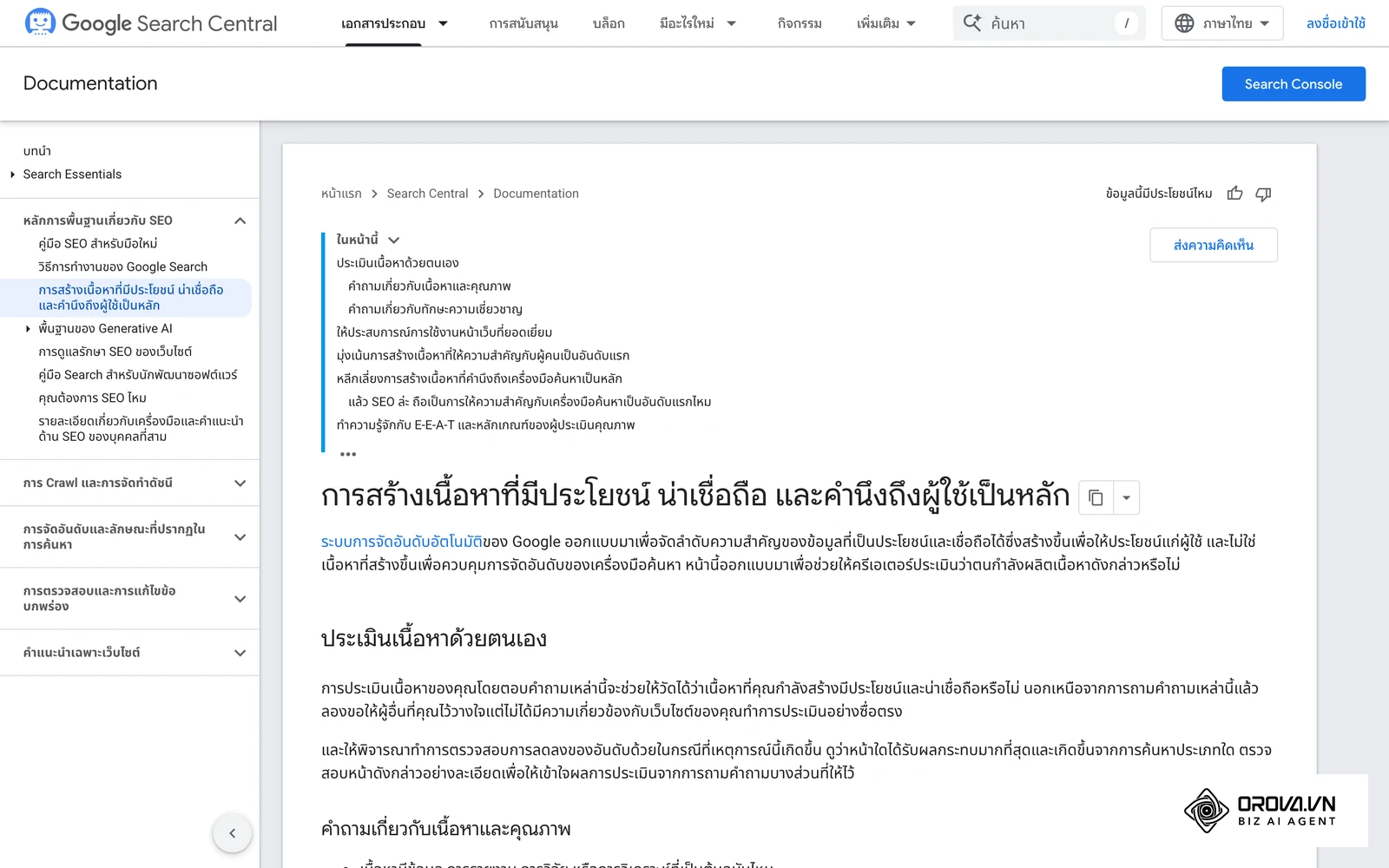Open คู่มือ SEO สำหรับมือใหม่ in sidebar
Image resolution: width=1389 pixels, height=868 pixels.
coord(98,244)
